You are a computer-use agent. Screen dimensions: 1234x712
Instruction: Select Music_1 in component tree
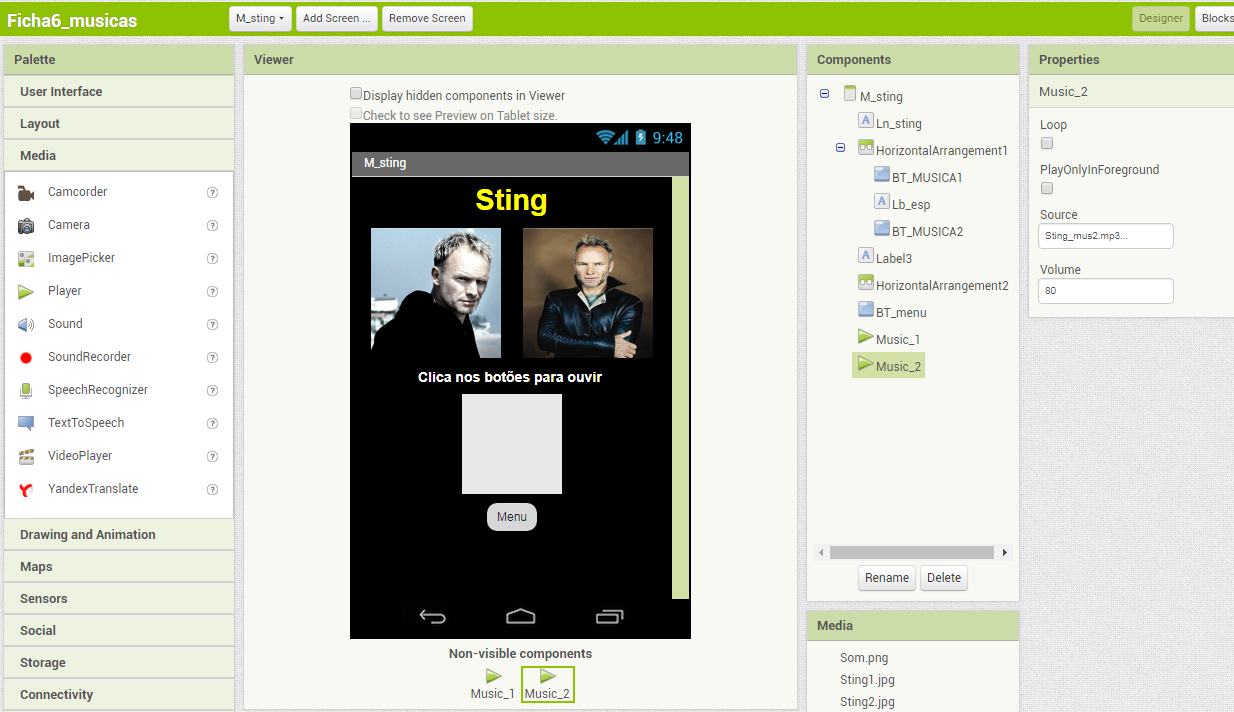[x=898, y=339]
